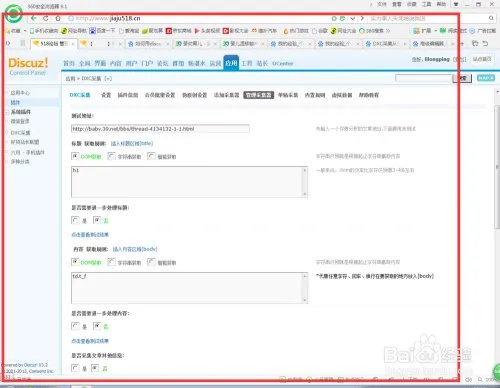Screen dimensions: 500x388
Task: Select 是 for further content processing
Action: (75, 326)
